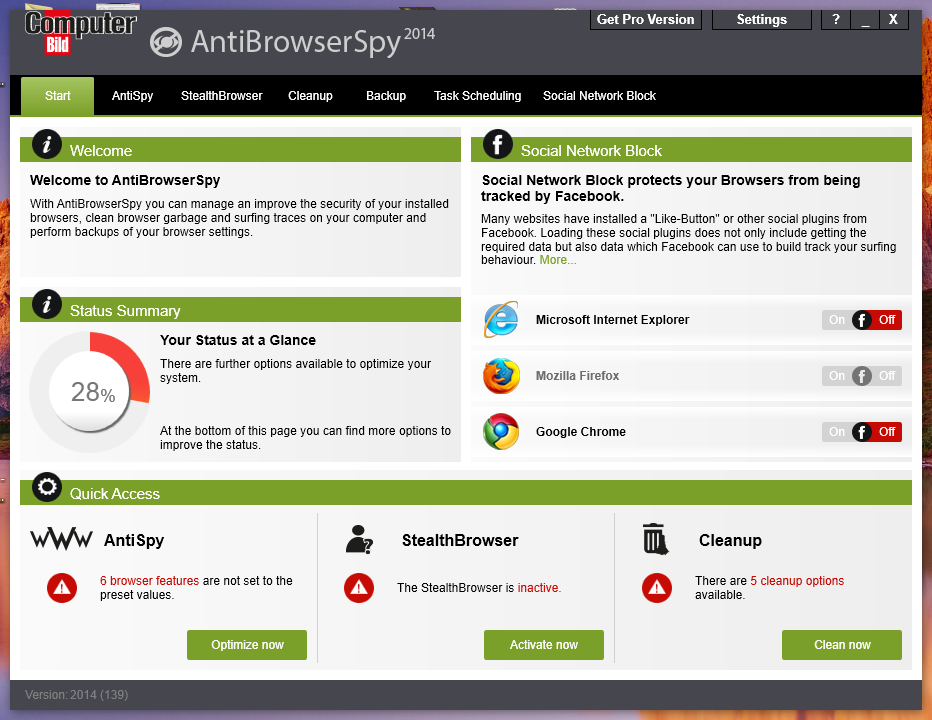Image resolution: width=932 pixels, height=720 pixels.
Task: Open the Social Network Block tab
Action: pos(599,96)
